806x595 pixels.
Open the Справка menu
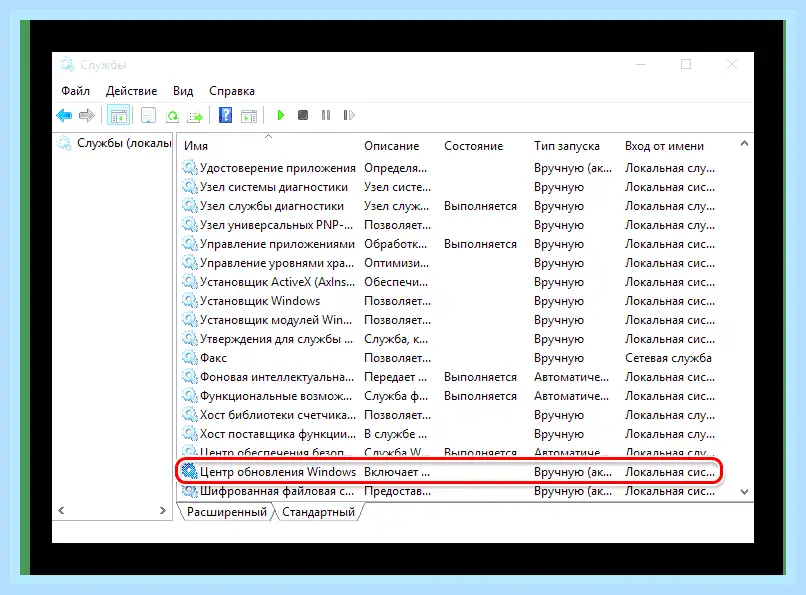click(x=232, y=91)
